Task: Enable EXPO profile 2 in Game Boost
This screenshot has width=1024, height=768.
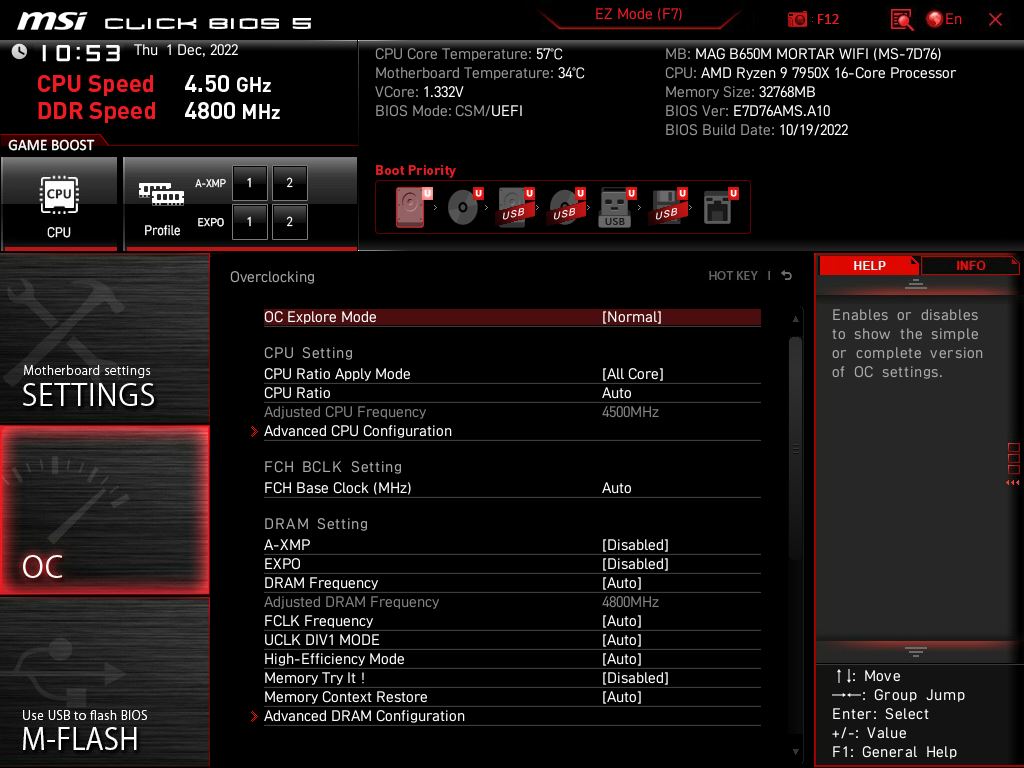Action: [289, 222]
